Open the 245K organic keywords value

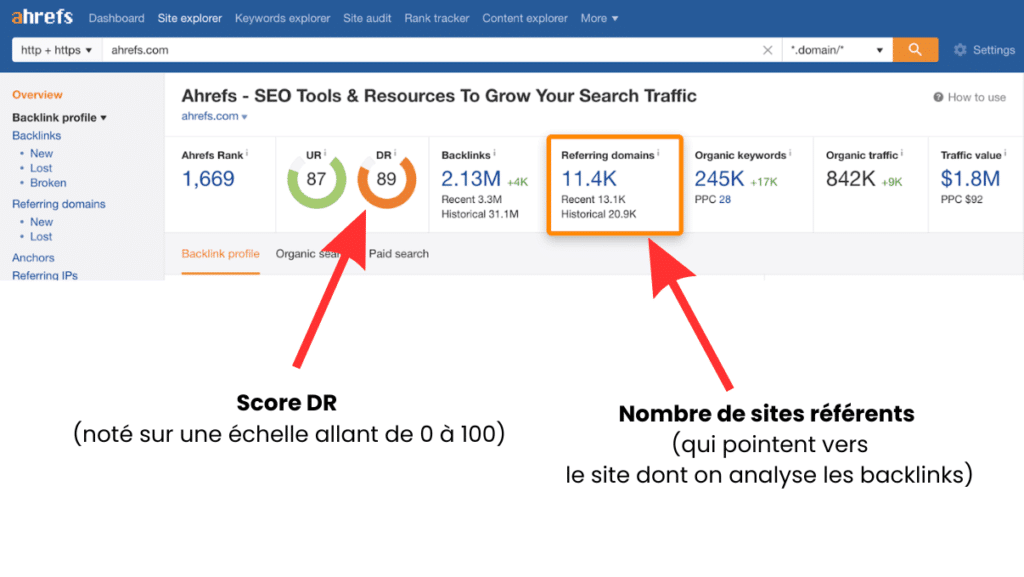point(719,179)
